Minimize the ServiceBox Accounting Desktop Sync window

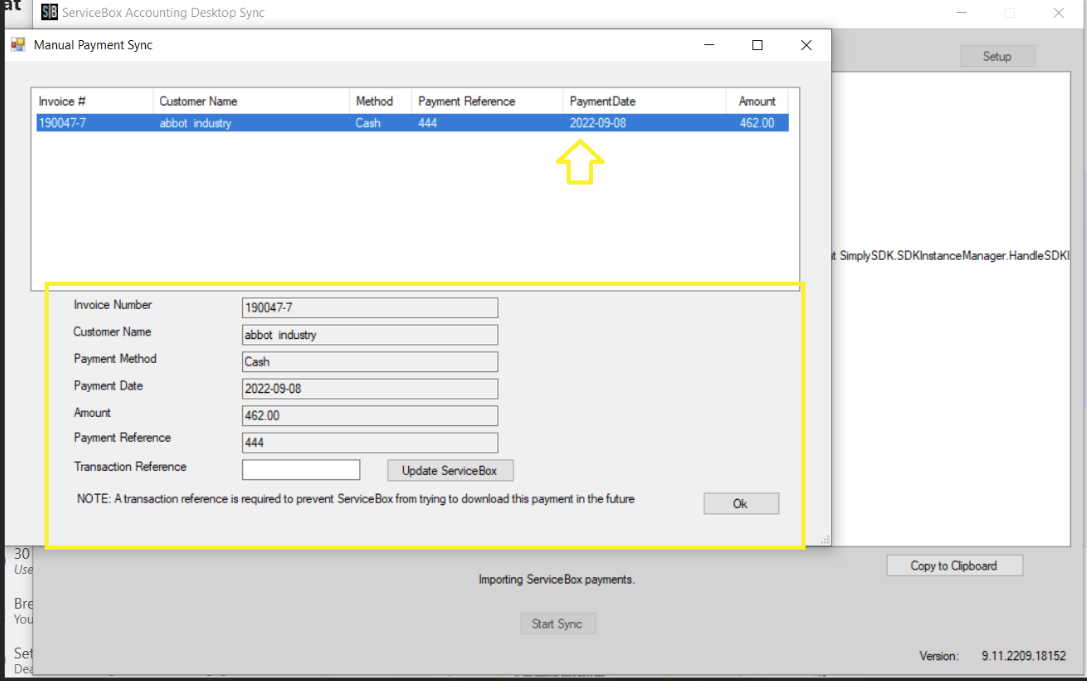click(x=962, y=12)
